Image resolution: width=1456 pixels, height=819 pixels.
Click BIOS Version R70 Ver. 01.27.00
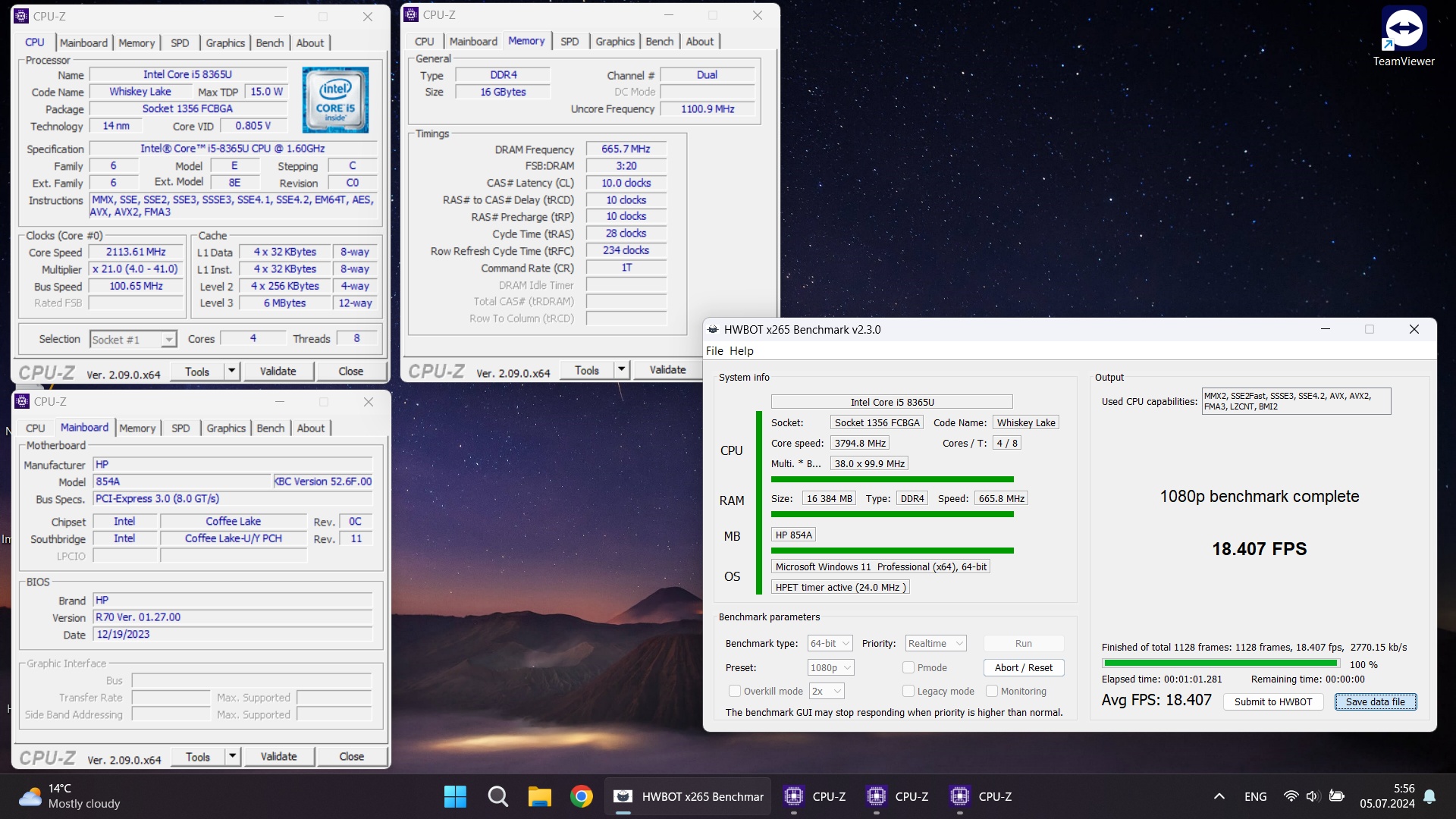(x=233, y=617)
